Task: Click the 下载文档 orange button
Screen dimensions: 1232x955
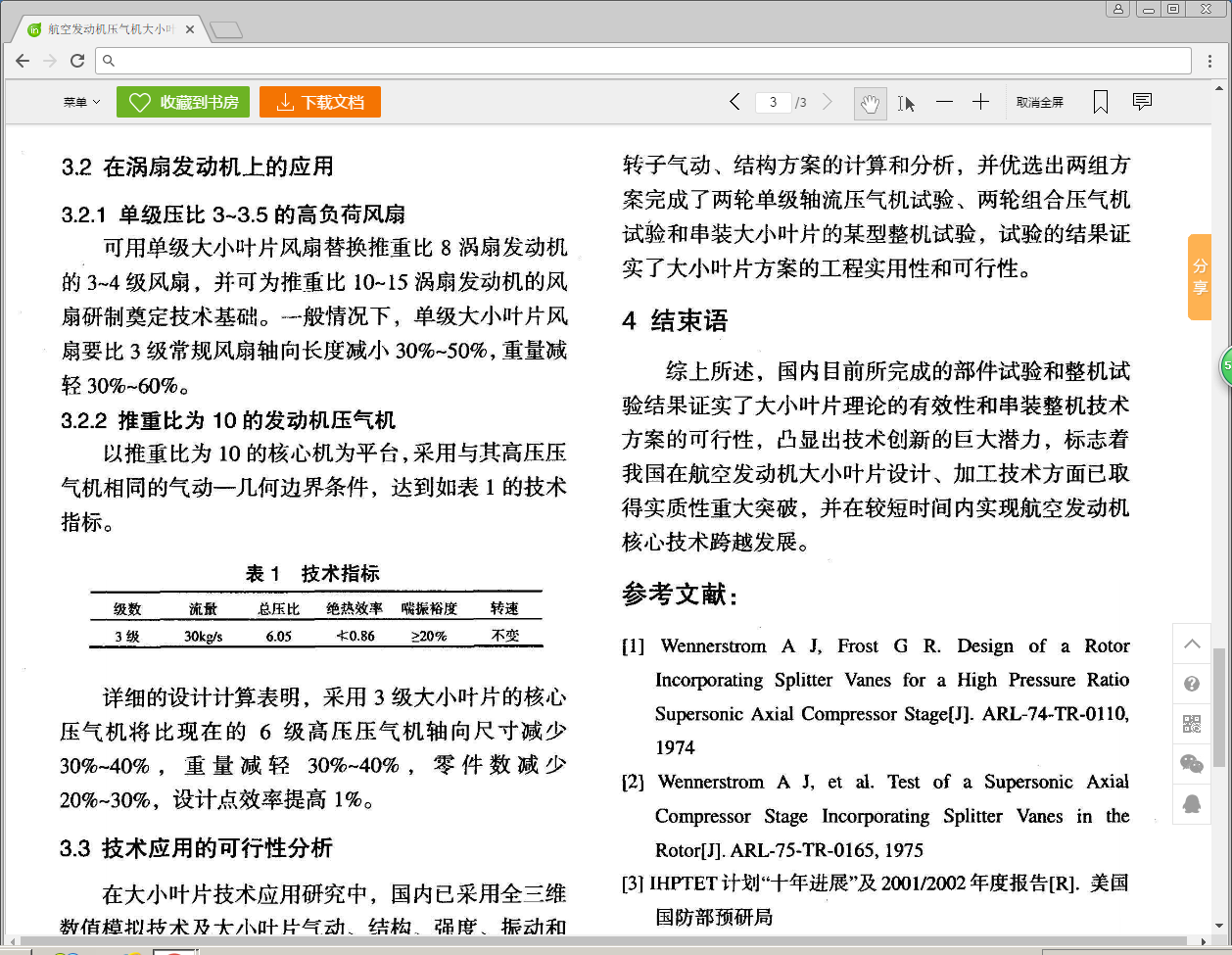Action: [320, 102]
